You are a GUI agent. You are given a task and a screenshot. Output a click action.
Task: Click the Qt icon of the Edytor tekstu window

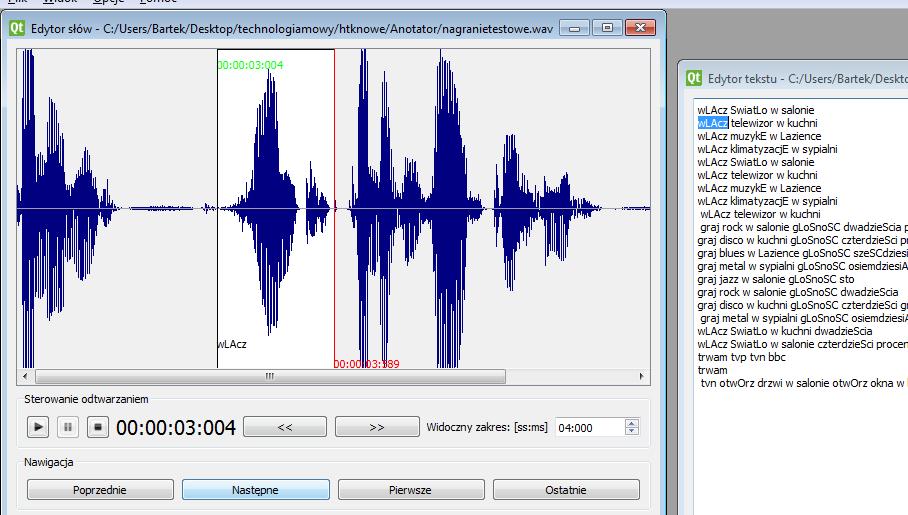[694, 78]
